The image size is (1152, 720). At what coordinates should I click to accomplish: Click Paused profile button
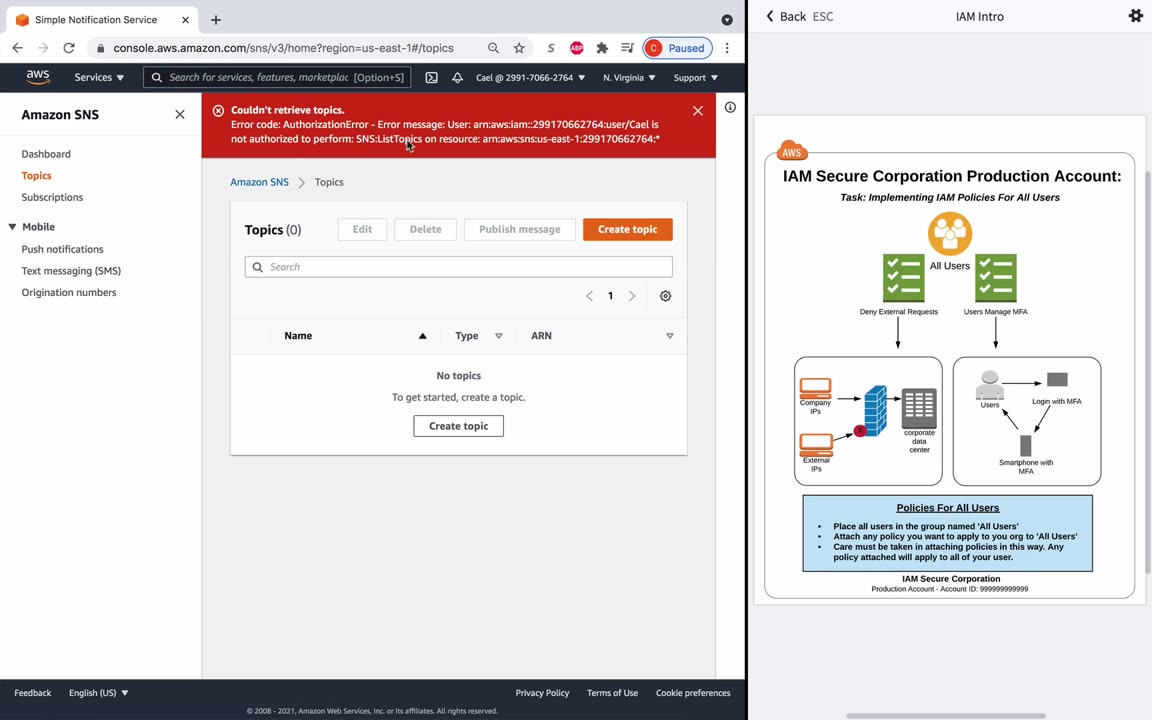[x=677, y=48]
